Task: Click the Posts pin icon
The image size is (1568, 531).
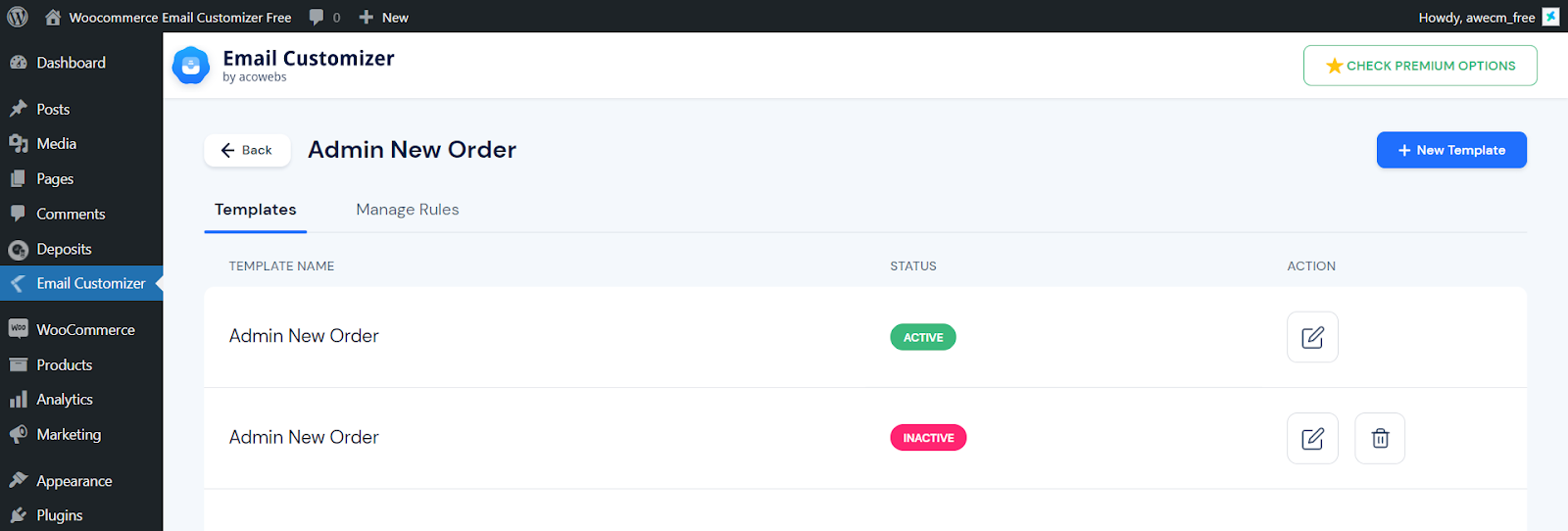Action: (x=18, y=109)
